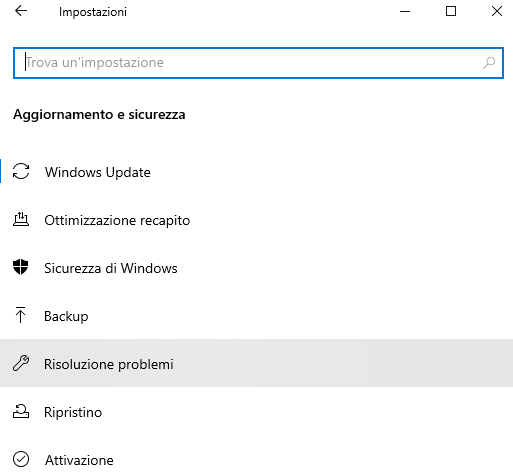The image size is (513, 474).
Task: Click the Risoluzione problemi wrench icon
Action: tap(21, 363)
